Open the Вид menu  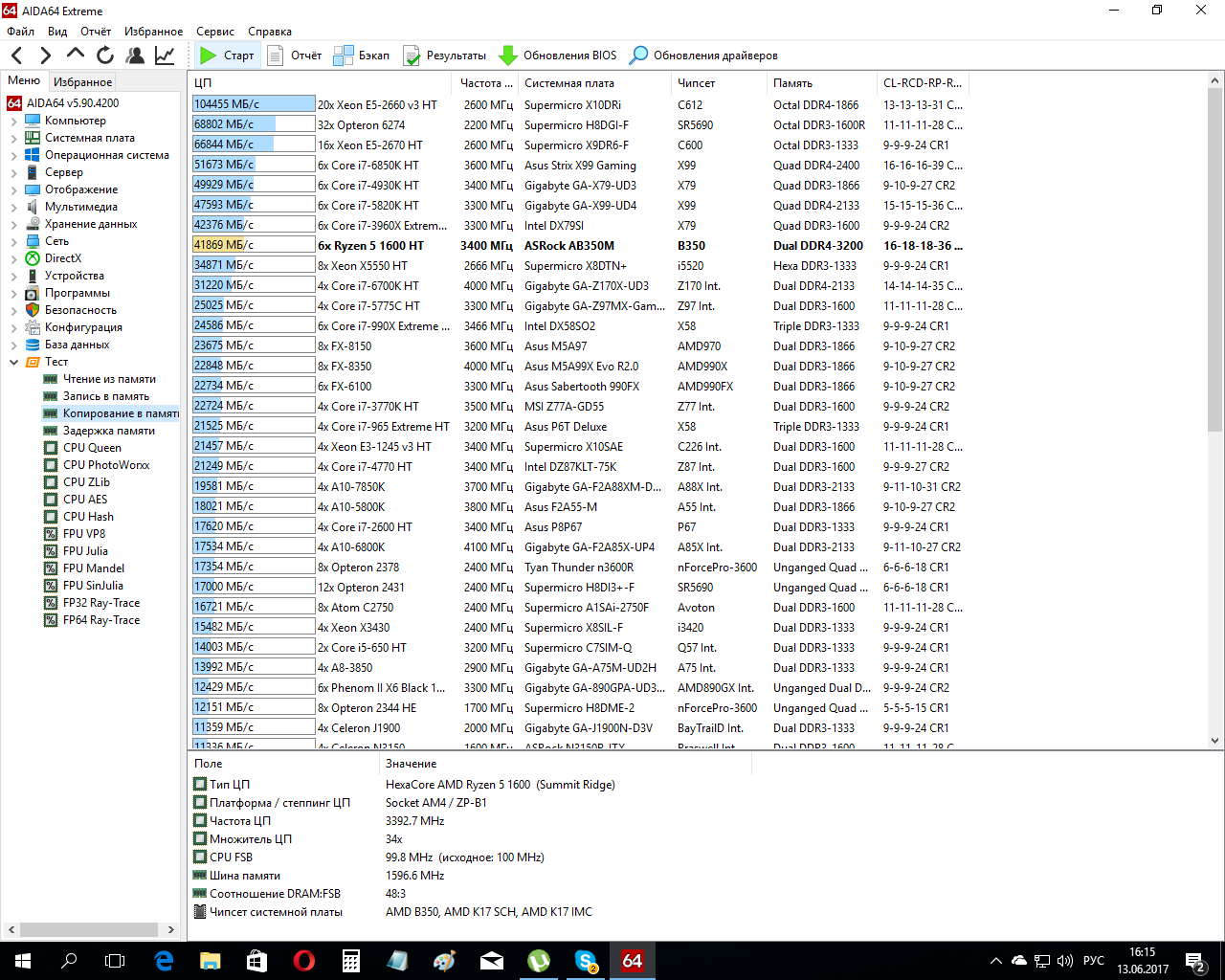tap(57, 32)
